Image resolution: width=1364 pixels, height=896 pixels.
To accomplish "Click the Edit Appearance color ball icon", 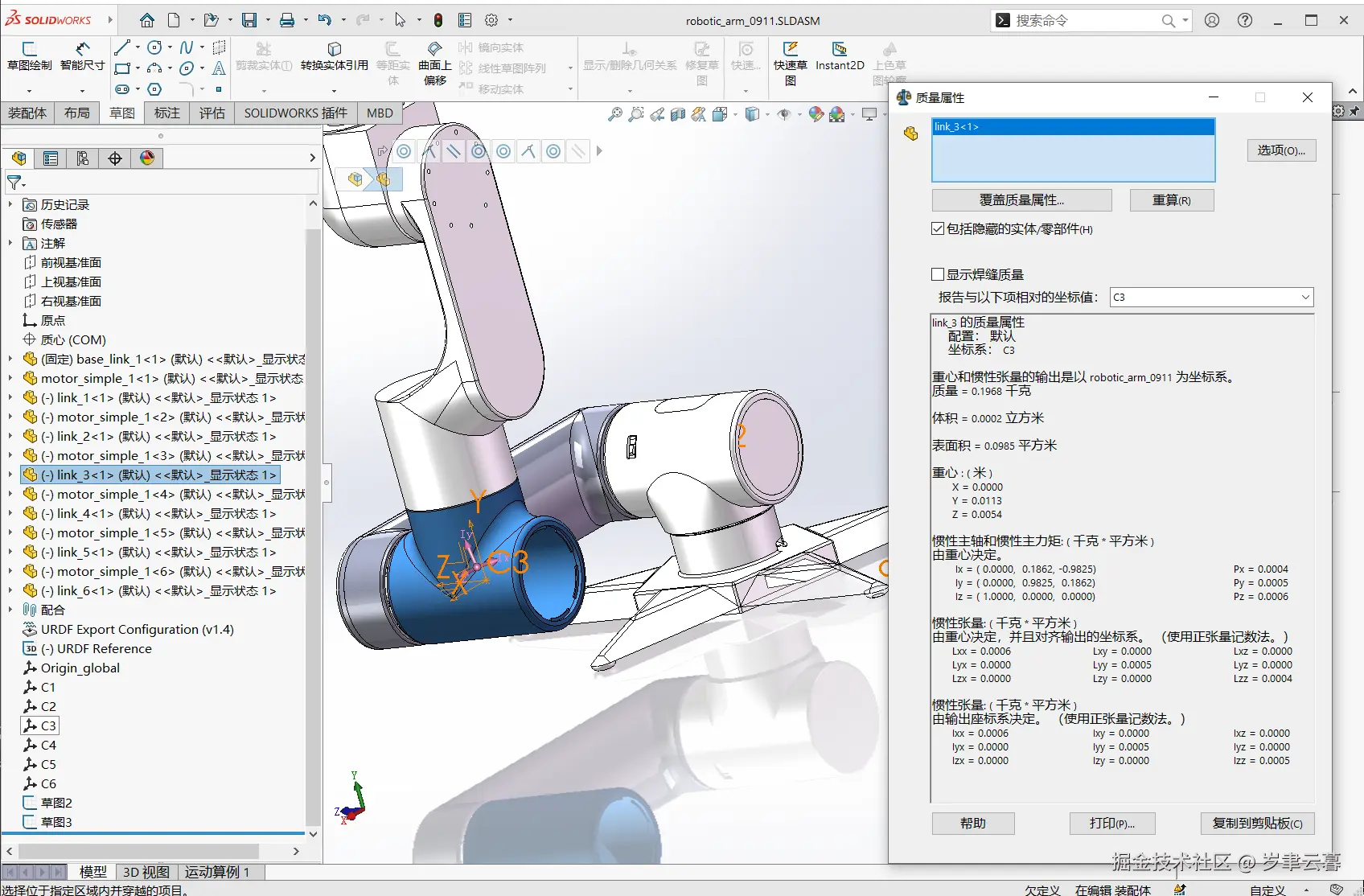I will (x=816, y=114).
